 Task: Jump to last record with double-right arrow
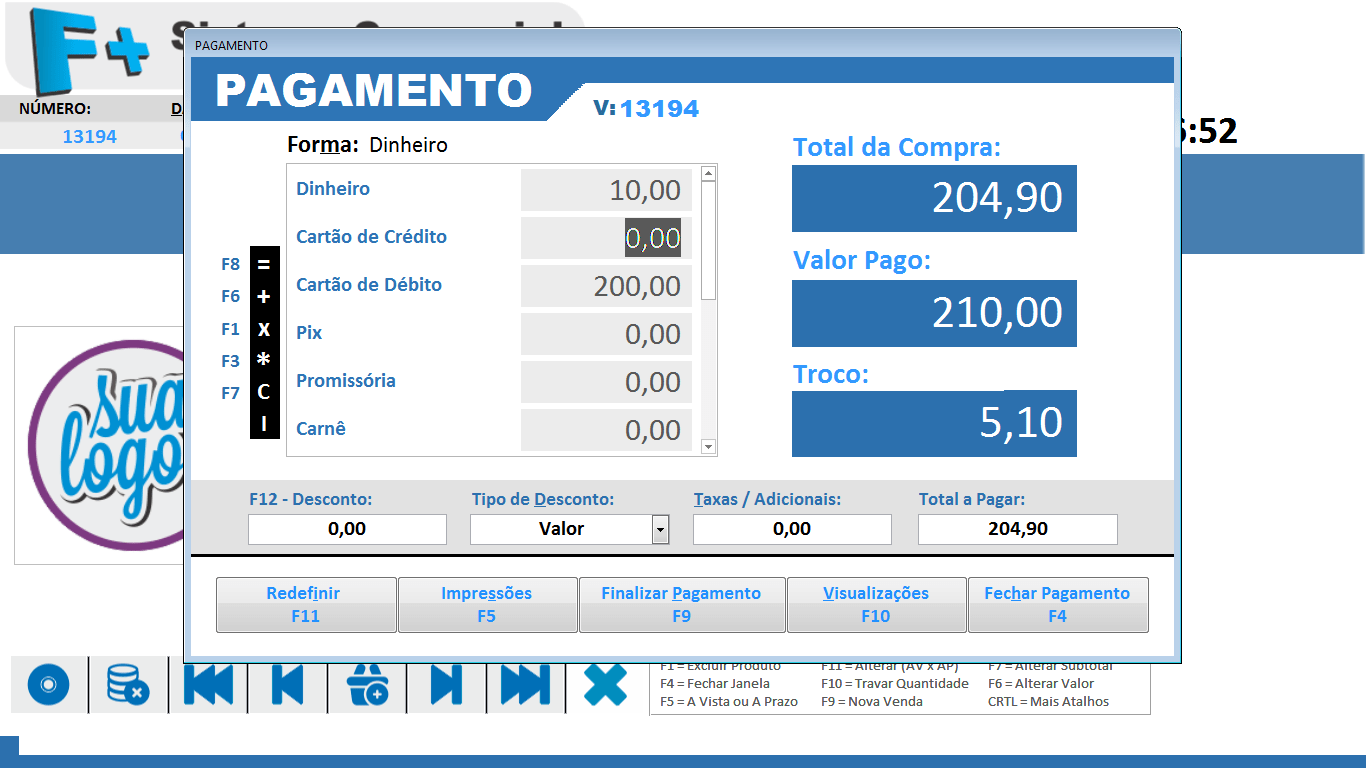[526, 685]
